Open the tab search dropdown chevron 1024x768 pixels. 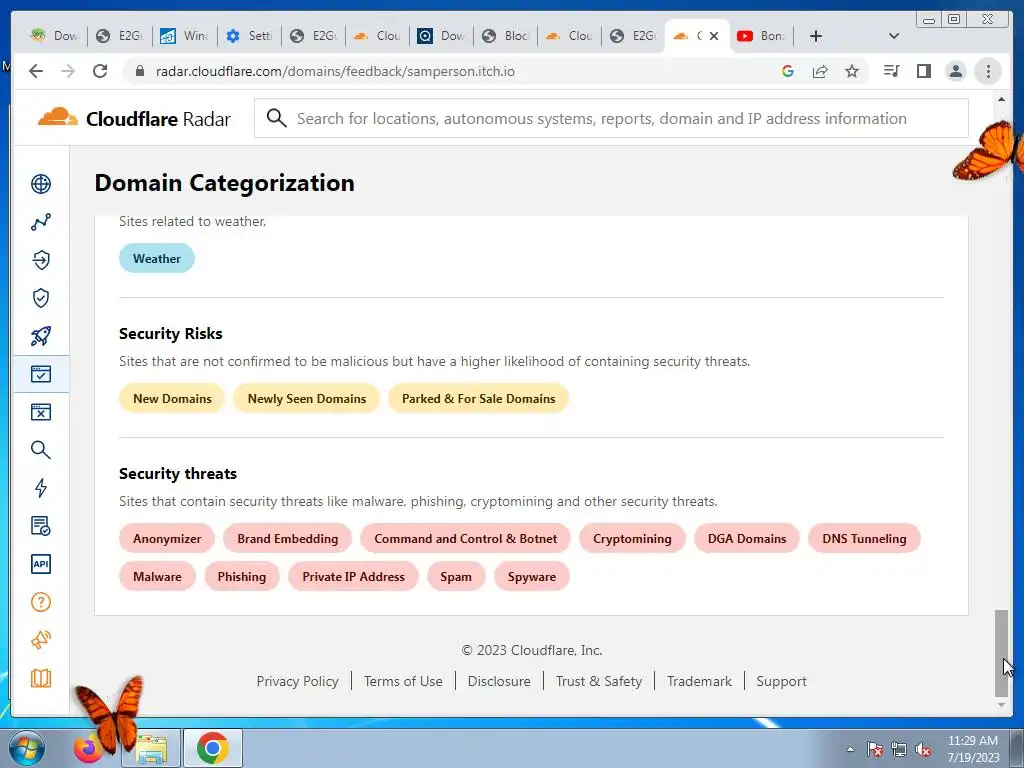(x=894, y=36)
